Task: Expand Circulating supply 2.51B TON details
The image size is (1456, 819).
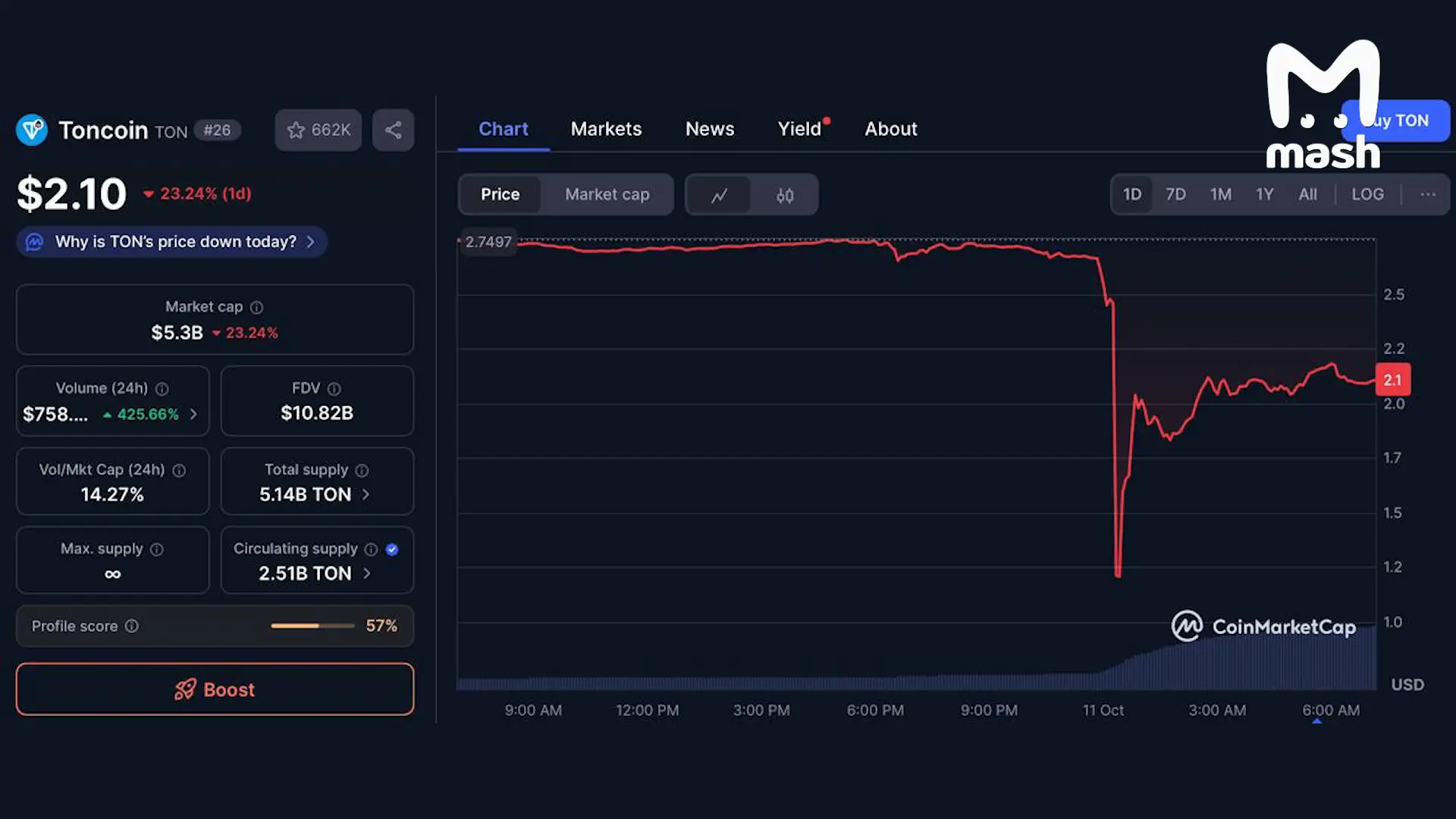Action: tap(367, 573)
